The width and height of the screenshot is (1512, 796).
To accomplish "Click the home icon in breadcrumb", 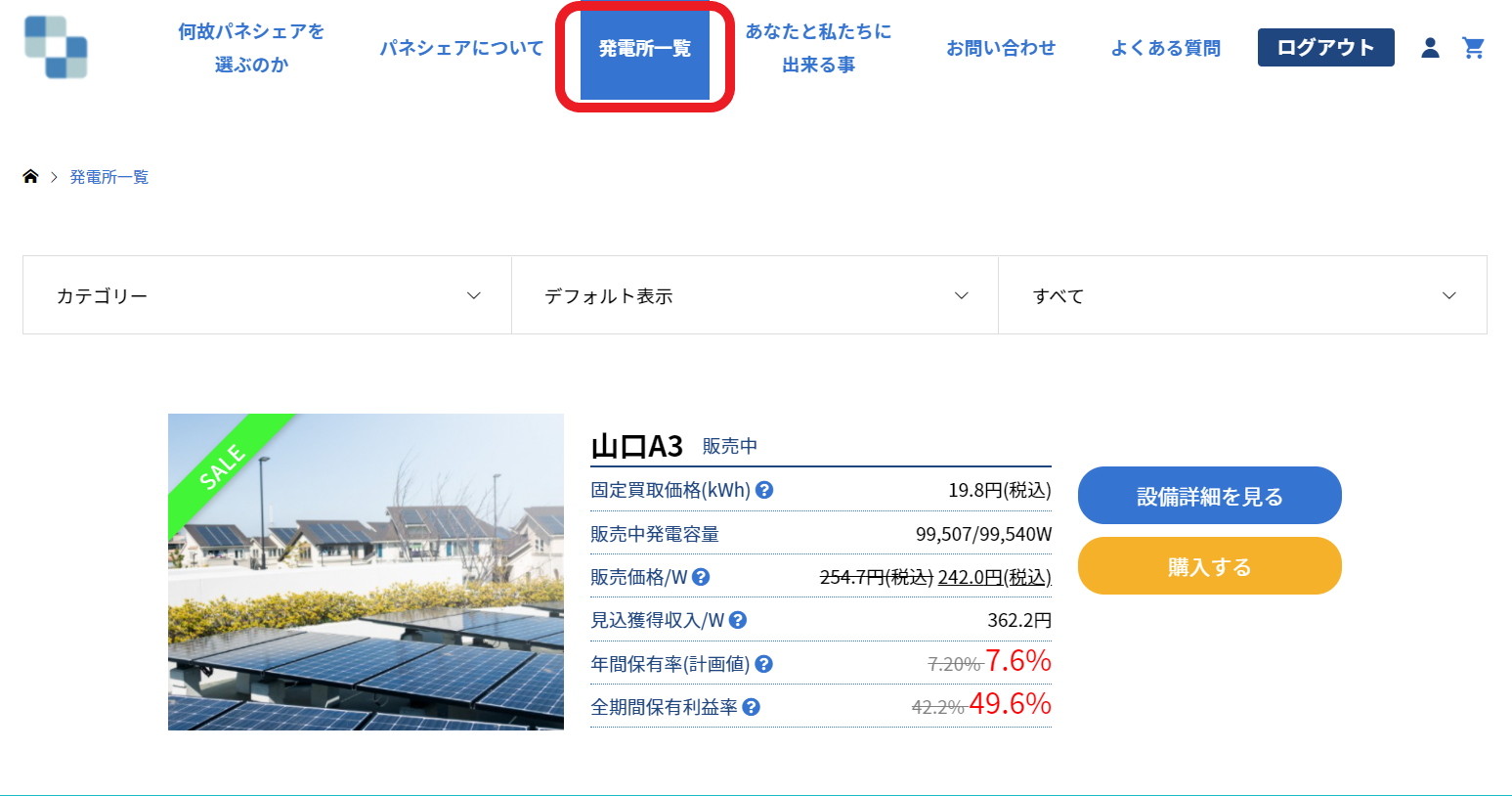I will coord(30,177).
